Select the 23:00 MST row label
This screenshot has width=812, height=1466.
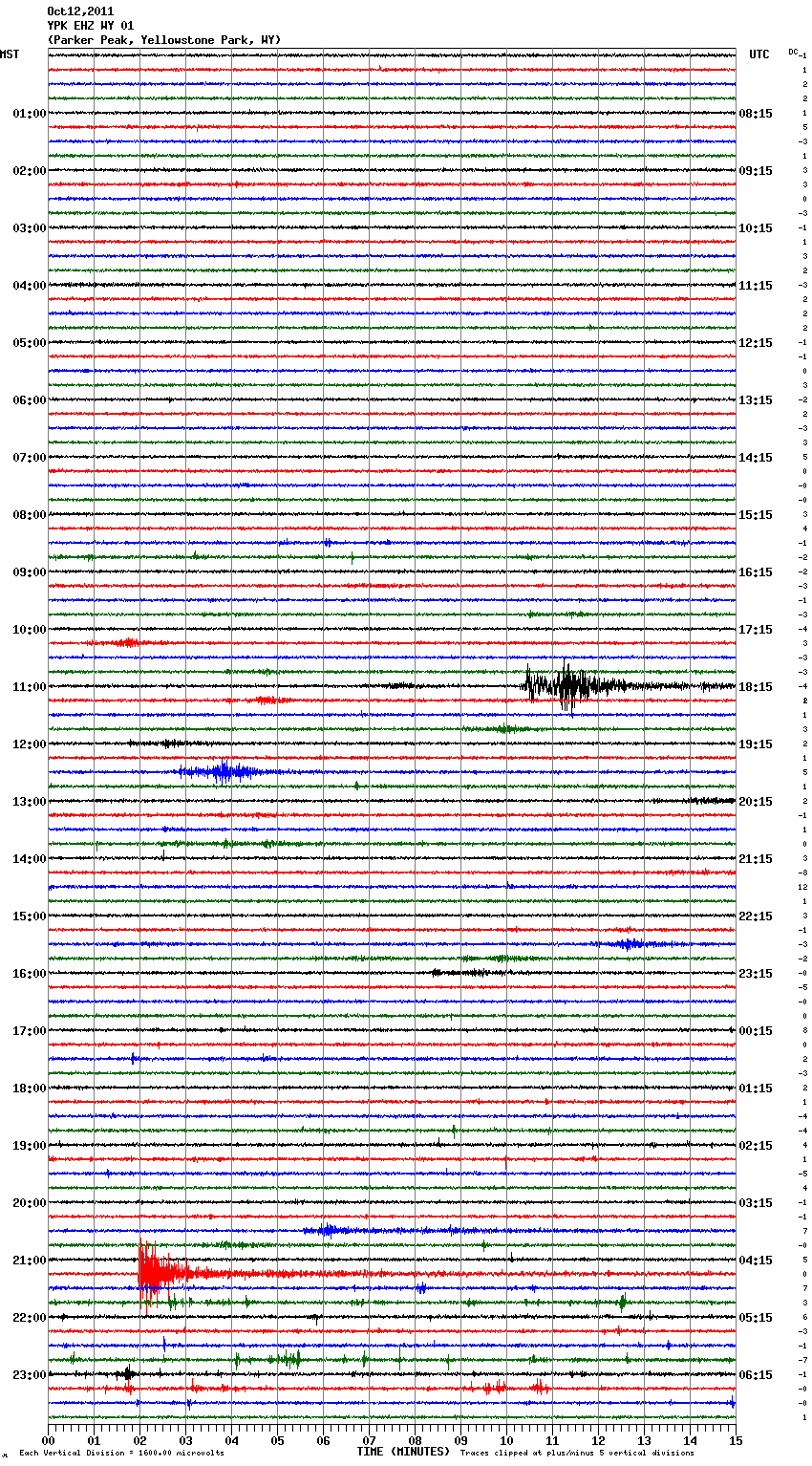pos(29,1375)
